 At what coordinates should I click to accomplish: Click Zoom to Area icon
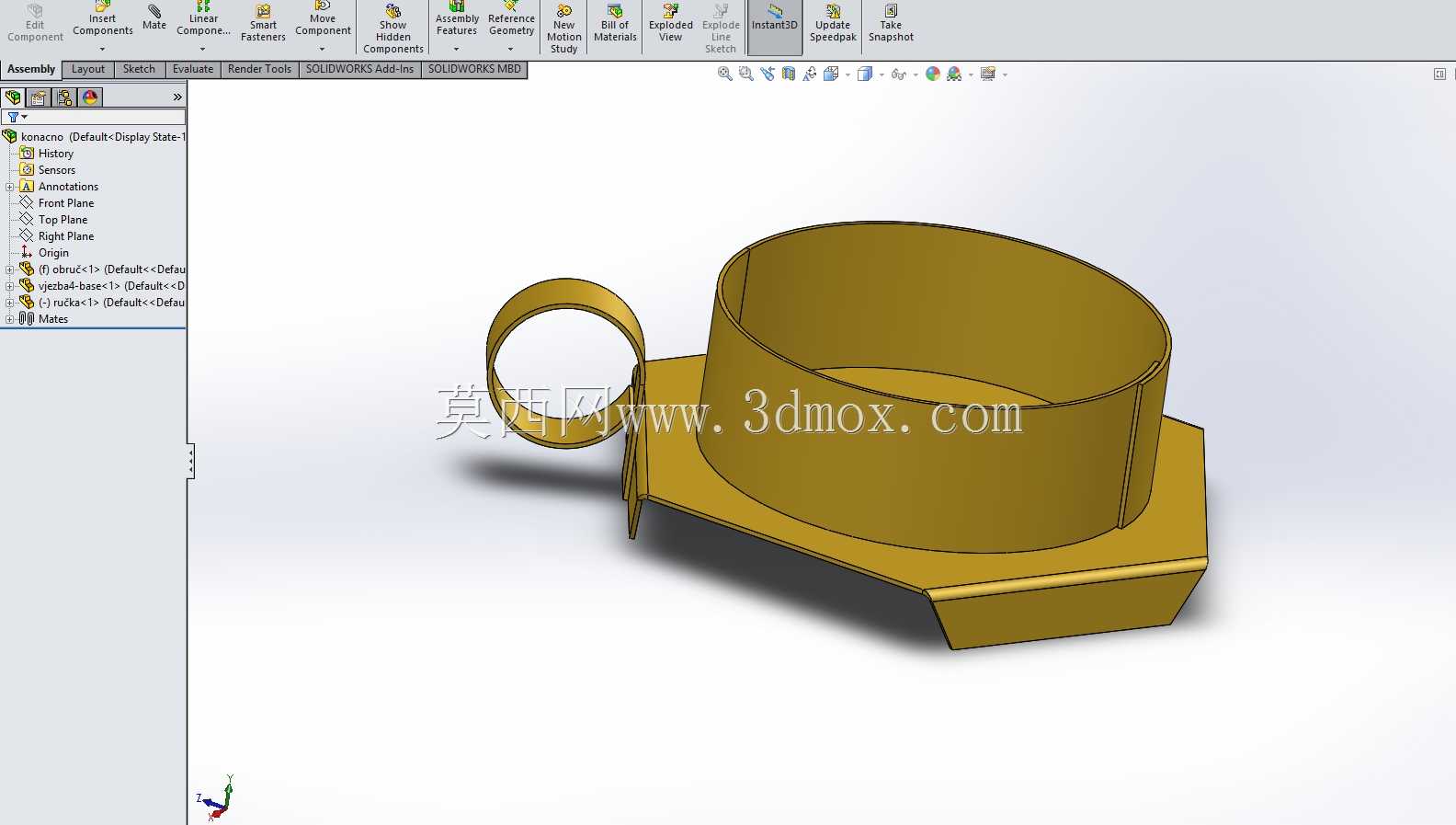746,74
